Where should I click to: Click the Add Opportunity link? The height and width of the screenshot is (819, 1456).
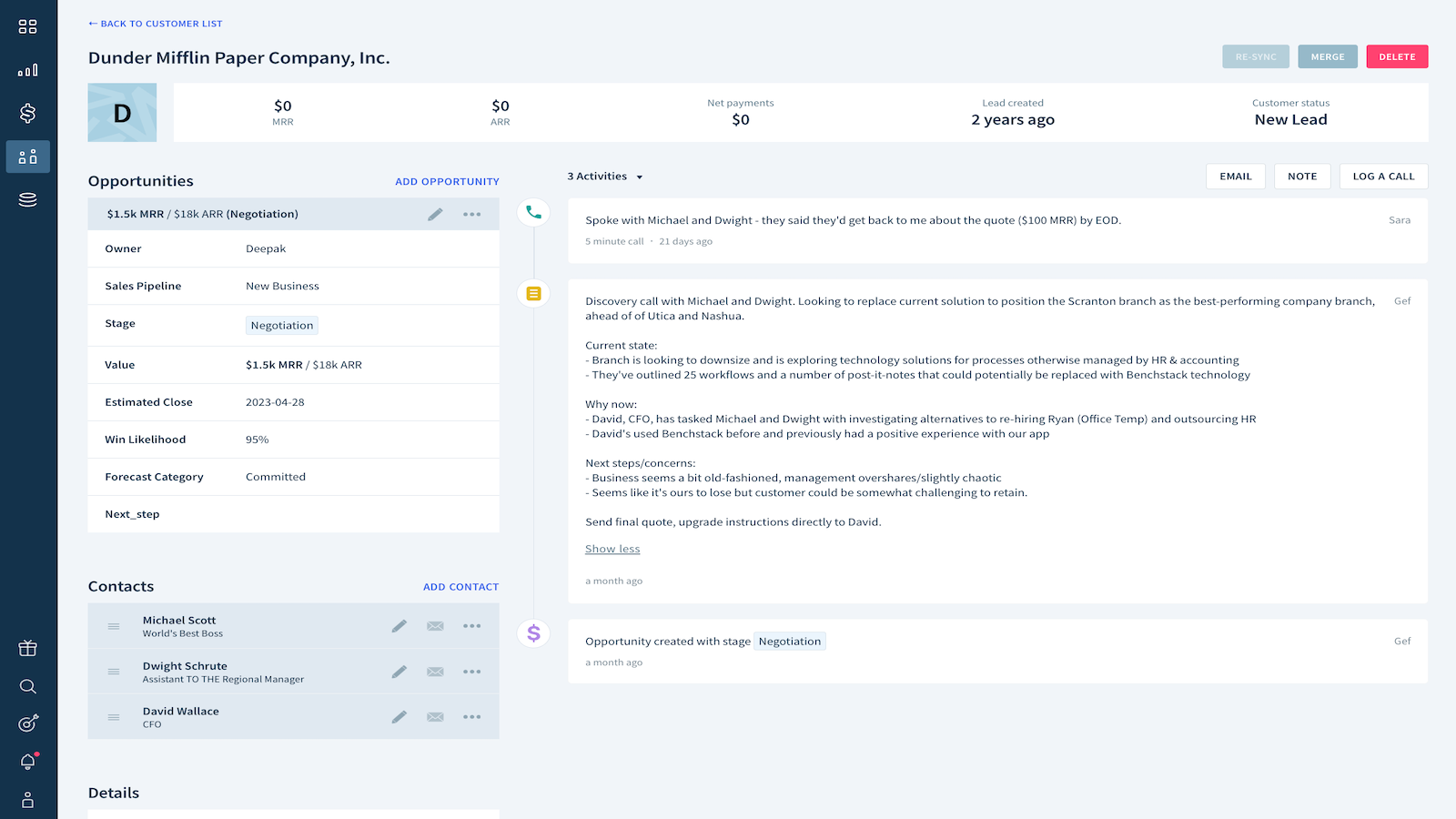pyautogui.click(x=447, y=182)
